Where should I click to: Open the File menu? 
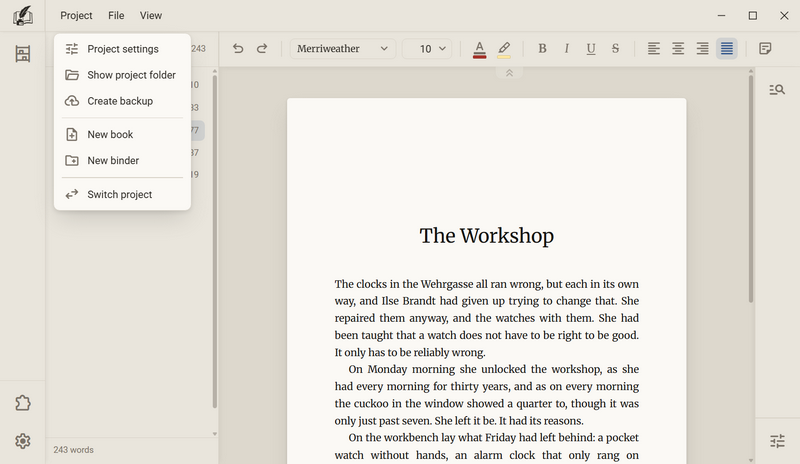[x=116, y=15]
